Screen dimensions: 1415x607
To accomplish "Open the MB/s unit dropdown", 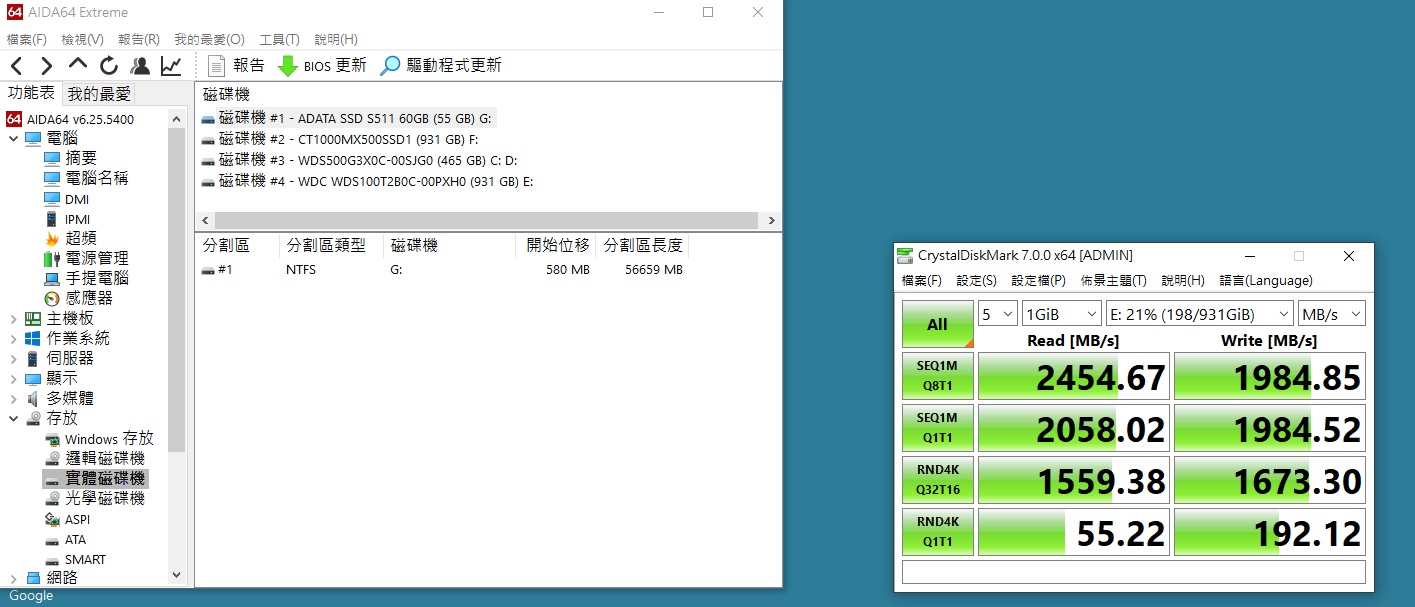I will [1331, 313].
